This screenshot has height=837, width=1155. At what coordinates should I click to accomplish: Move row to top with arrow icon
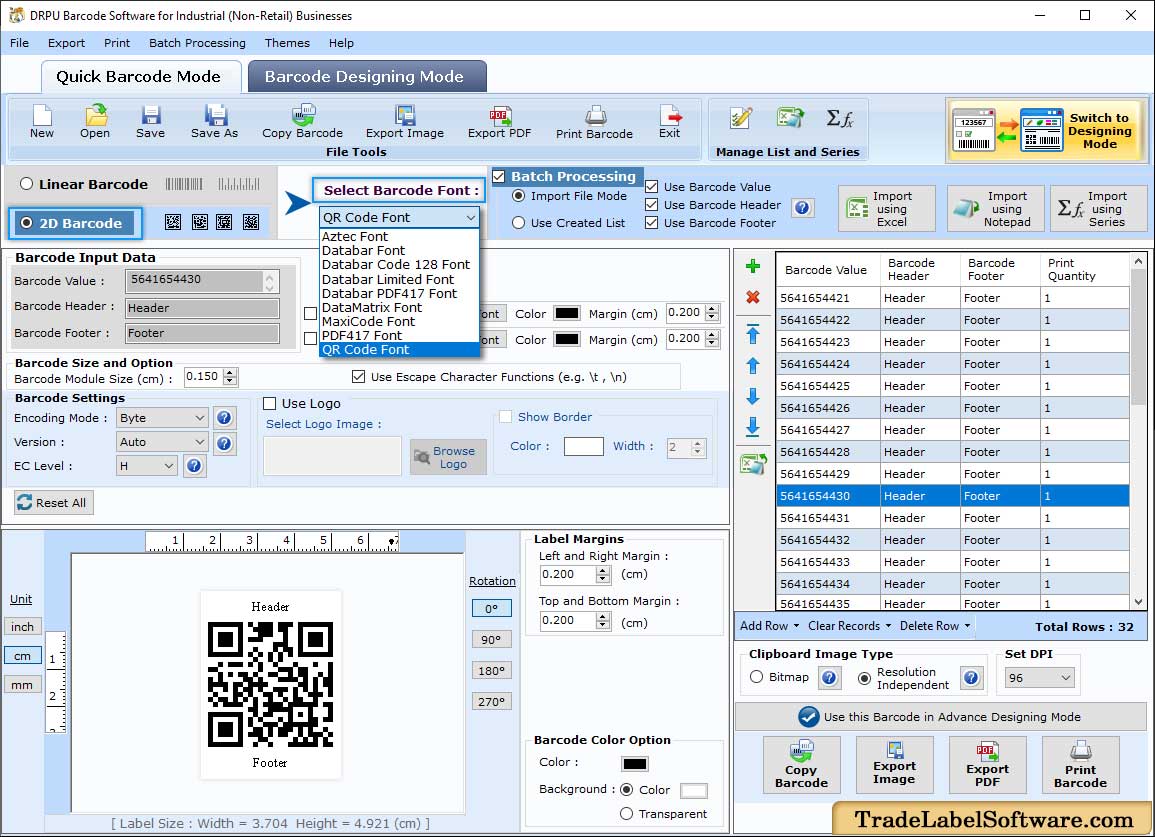[x=753, y=334]
